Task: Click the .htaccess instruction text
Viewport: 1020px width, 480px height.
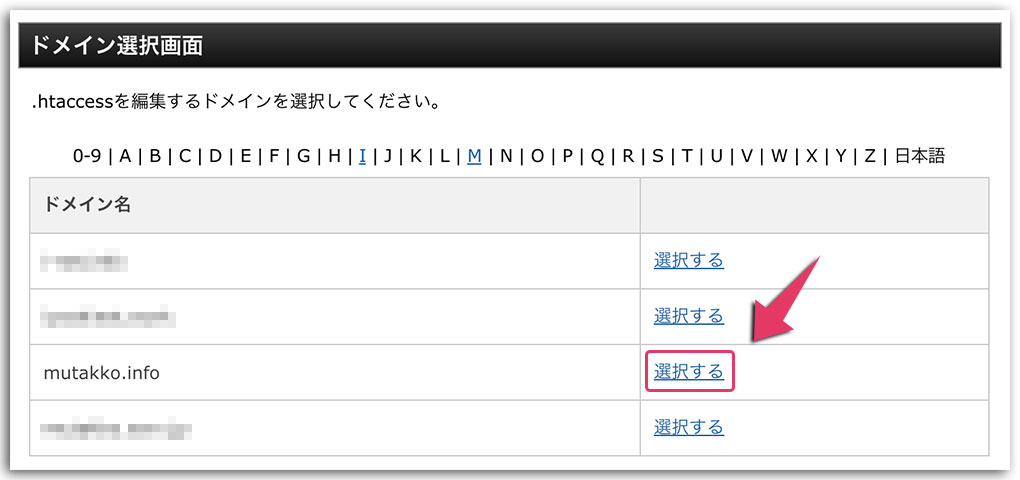Action: pos(236,102)
